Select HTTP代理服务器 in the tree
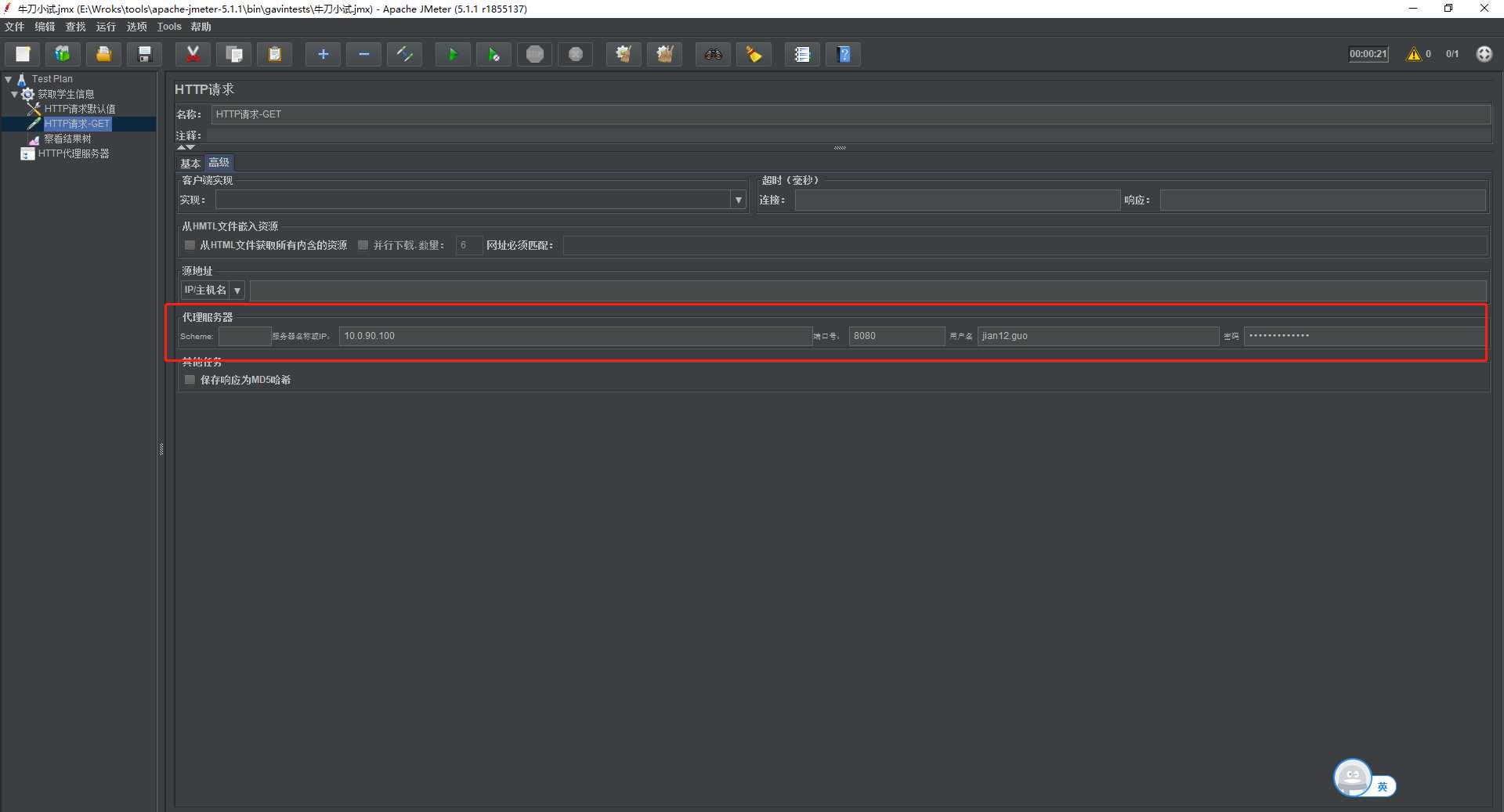 (x=74, y=153)
